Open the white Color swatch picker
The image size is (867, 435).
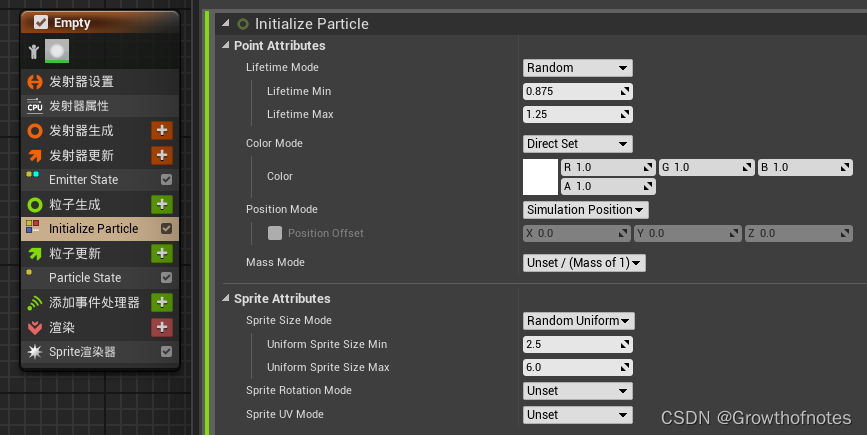click(540, 177)
